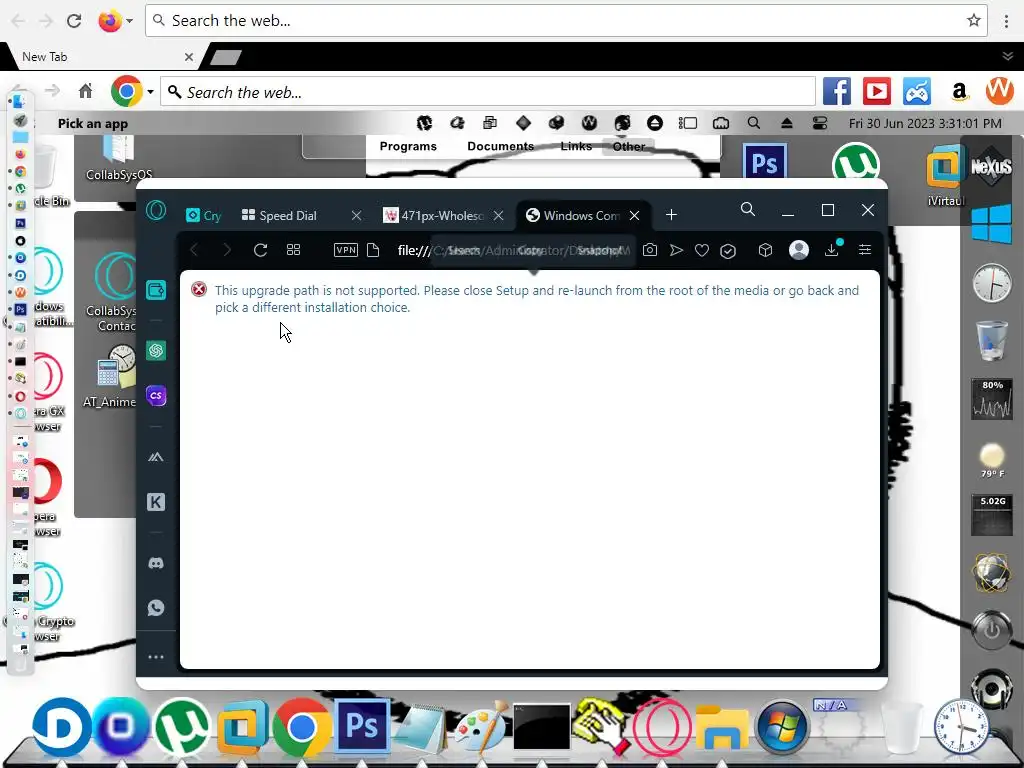Click the red error icon in message

point(199,289)
